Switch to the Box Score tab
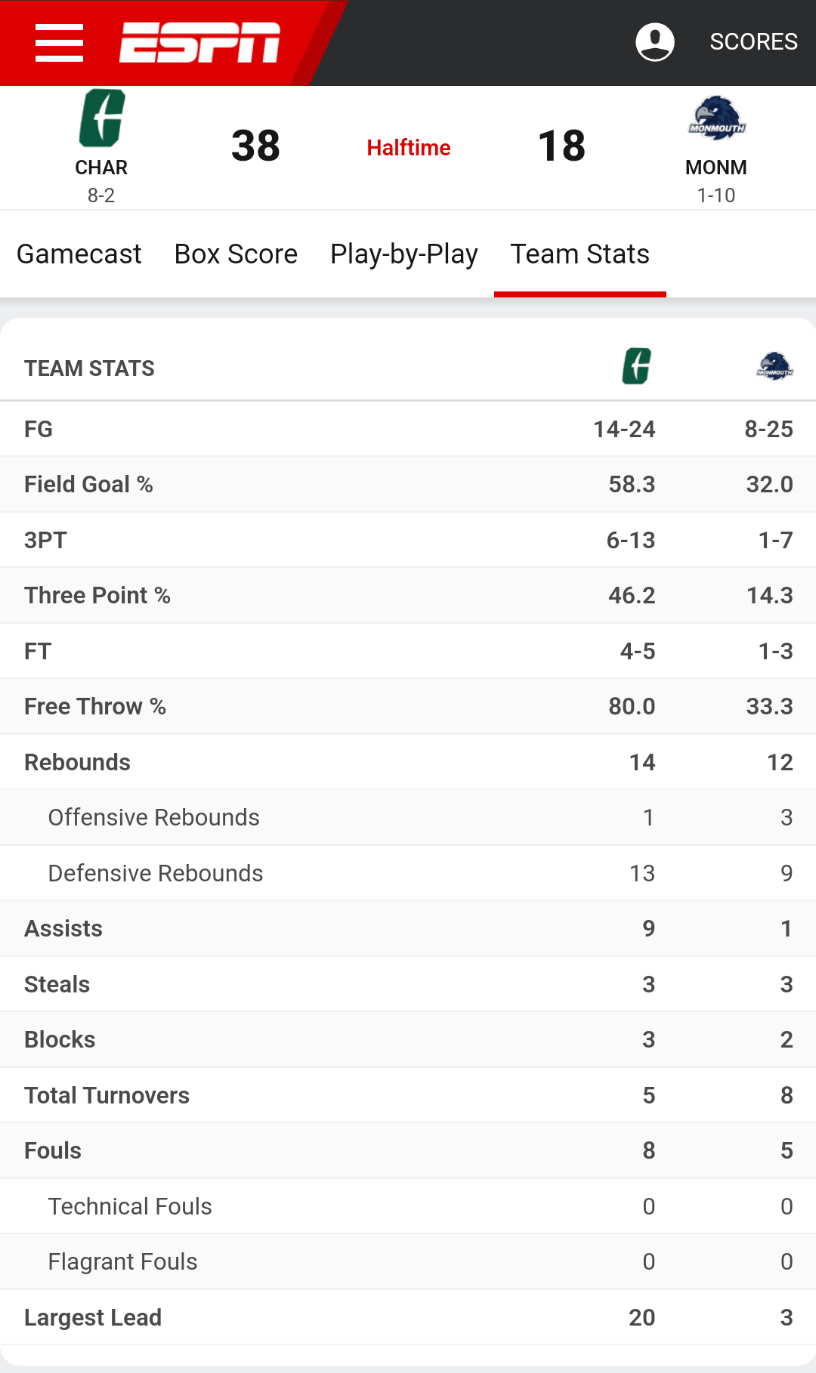Screen dimensions: 816x1373 click(236, 254)
